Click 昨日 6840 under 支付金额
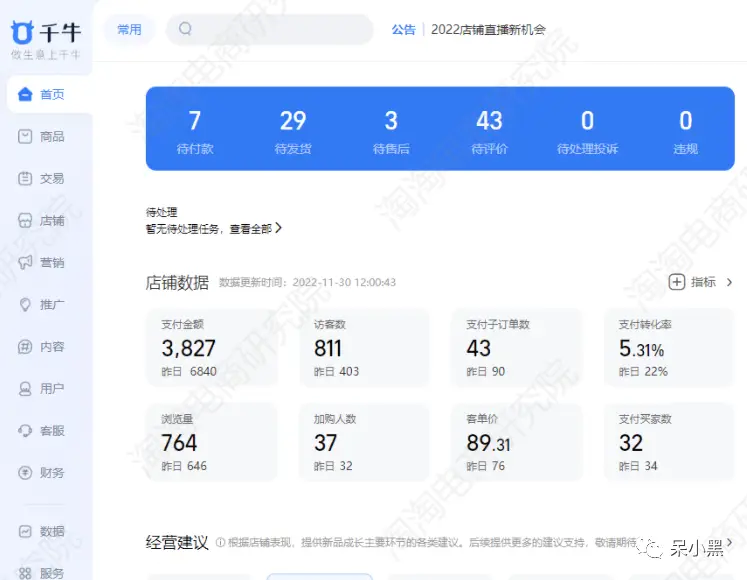Screen dimensions: 747x580 click(189, 372)
